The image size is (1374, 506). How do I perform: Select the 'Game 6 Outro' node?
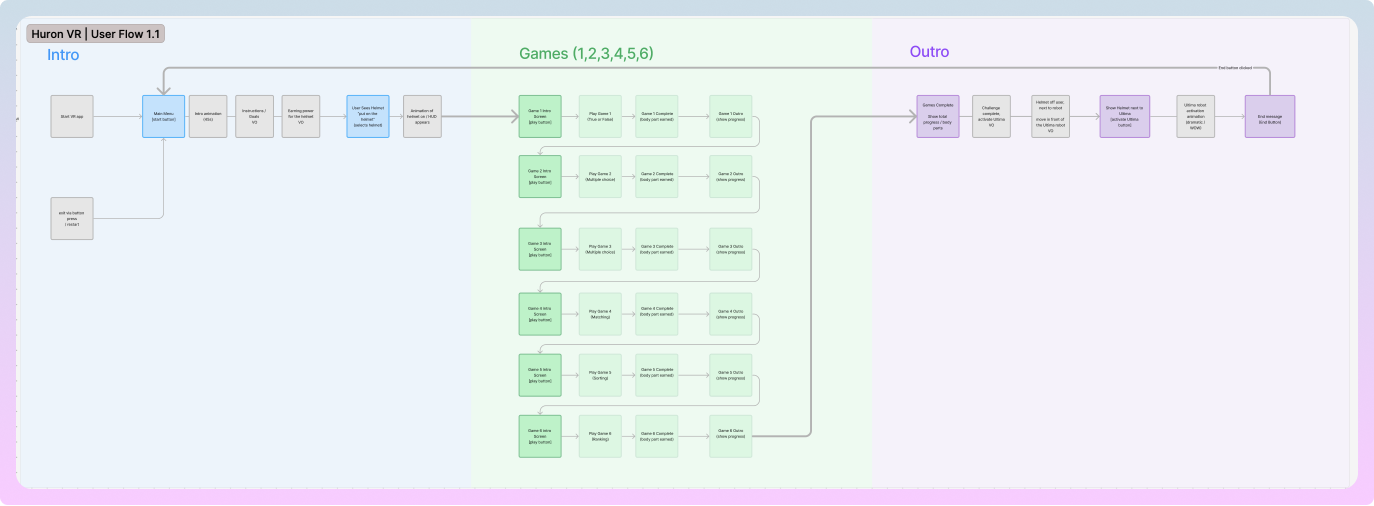coord(730,436)
